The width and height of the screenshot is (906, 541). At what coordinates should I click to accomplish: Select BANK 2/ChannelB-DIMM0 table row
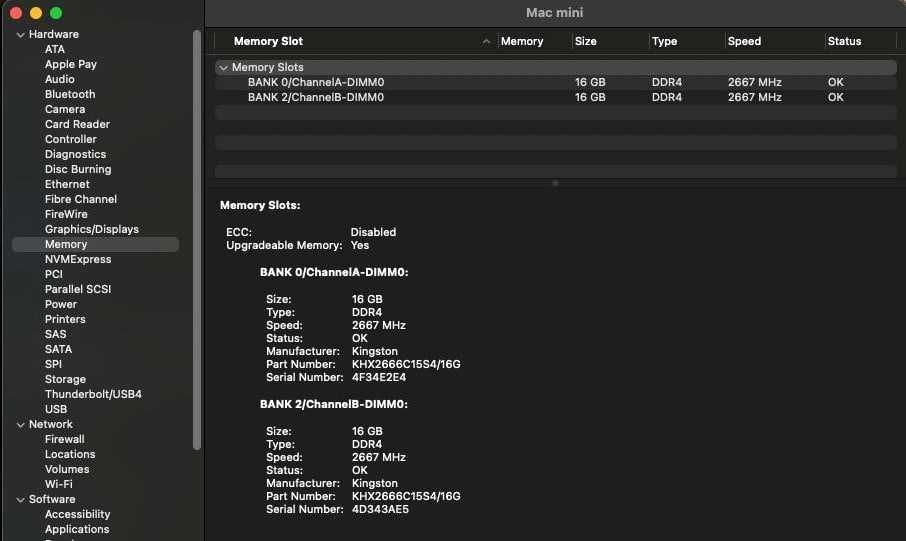point(556,98)
